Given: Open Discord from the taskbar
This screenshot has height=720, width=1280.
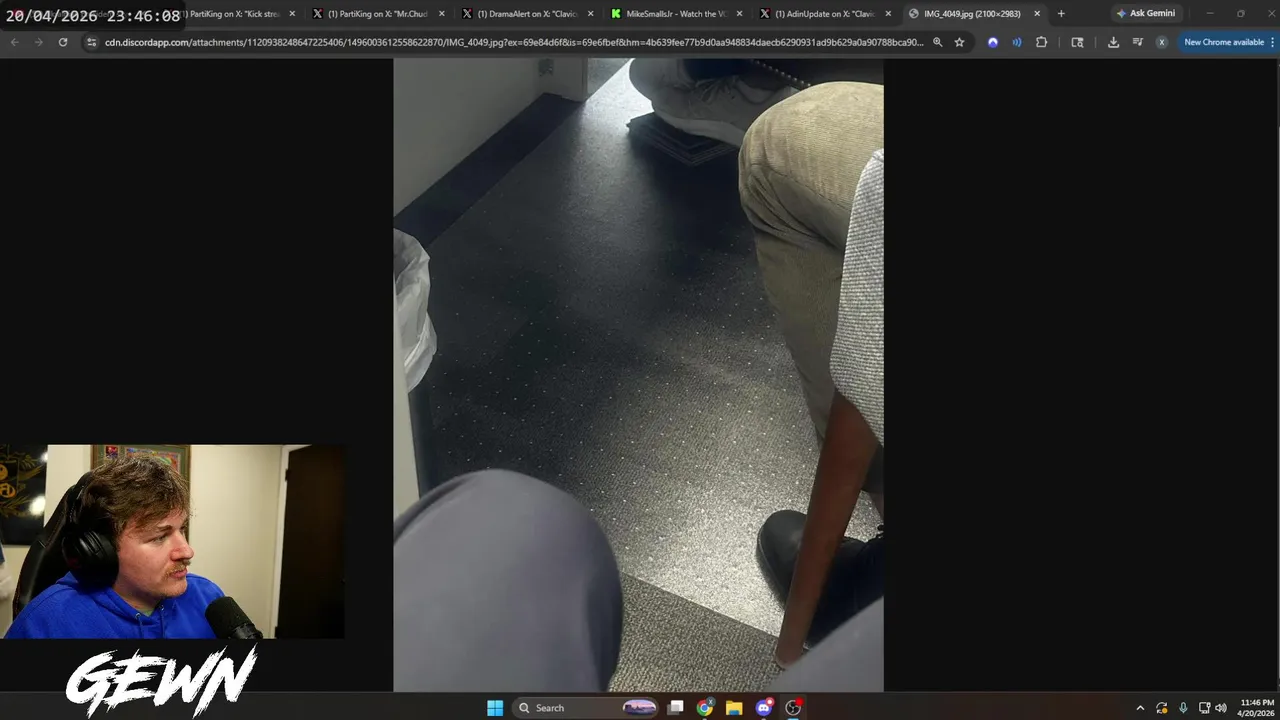Looking at the screenshot, I should (764, 708).
